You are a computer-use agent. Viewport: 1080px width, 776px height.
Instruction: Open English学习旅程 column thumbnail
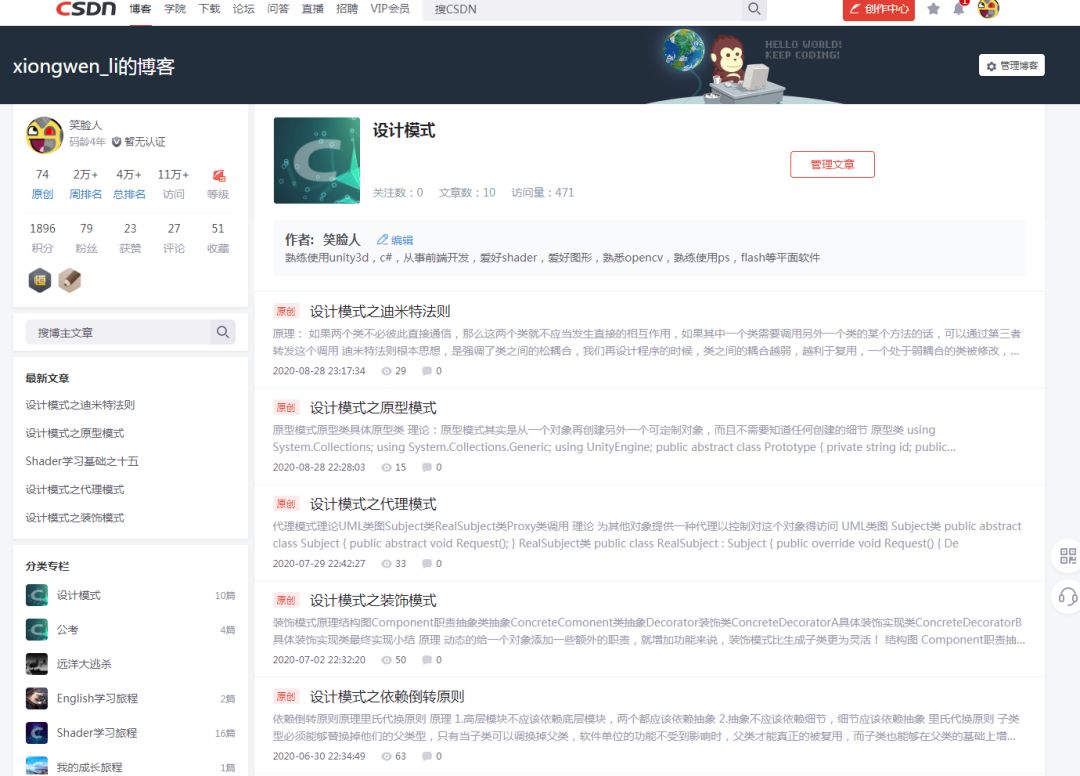pos(37,698)
